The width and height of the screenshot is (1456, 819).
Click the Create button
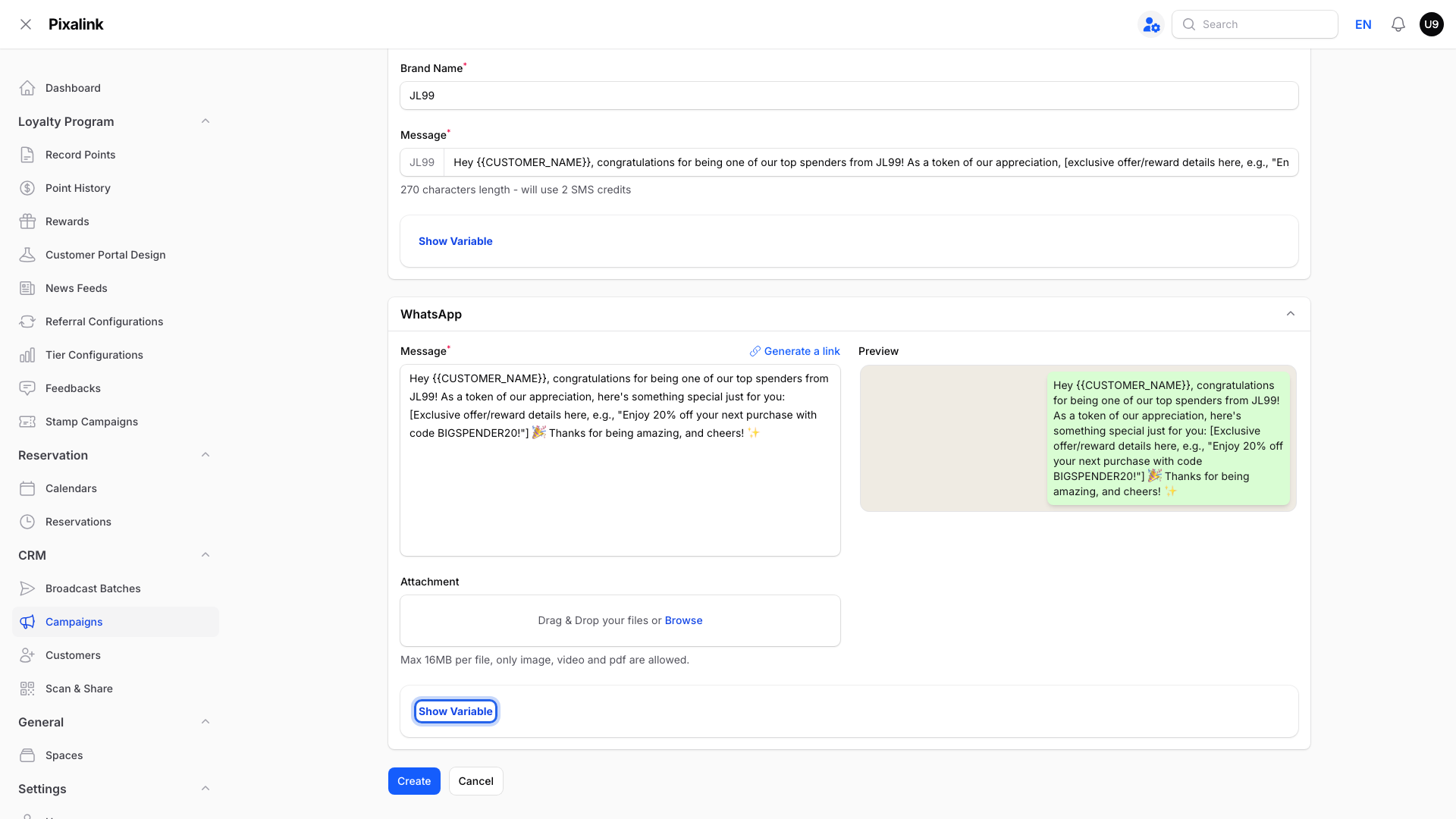click(x=414, y=781)
